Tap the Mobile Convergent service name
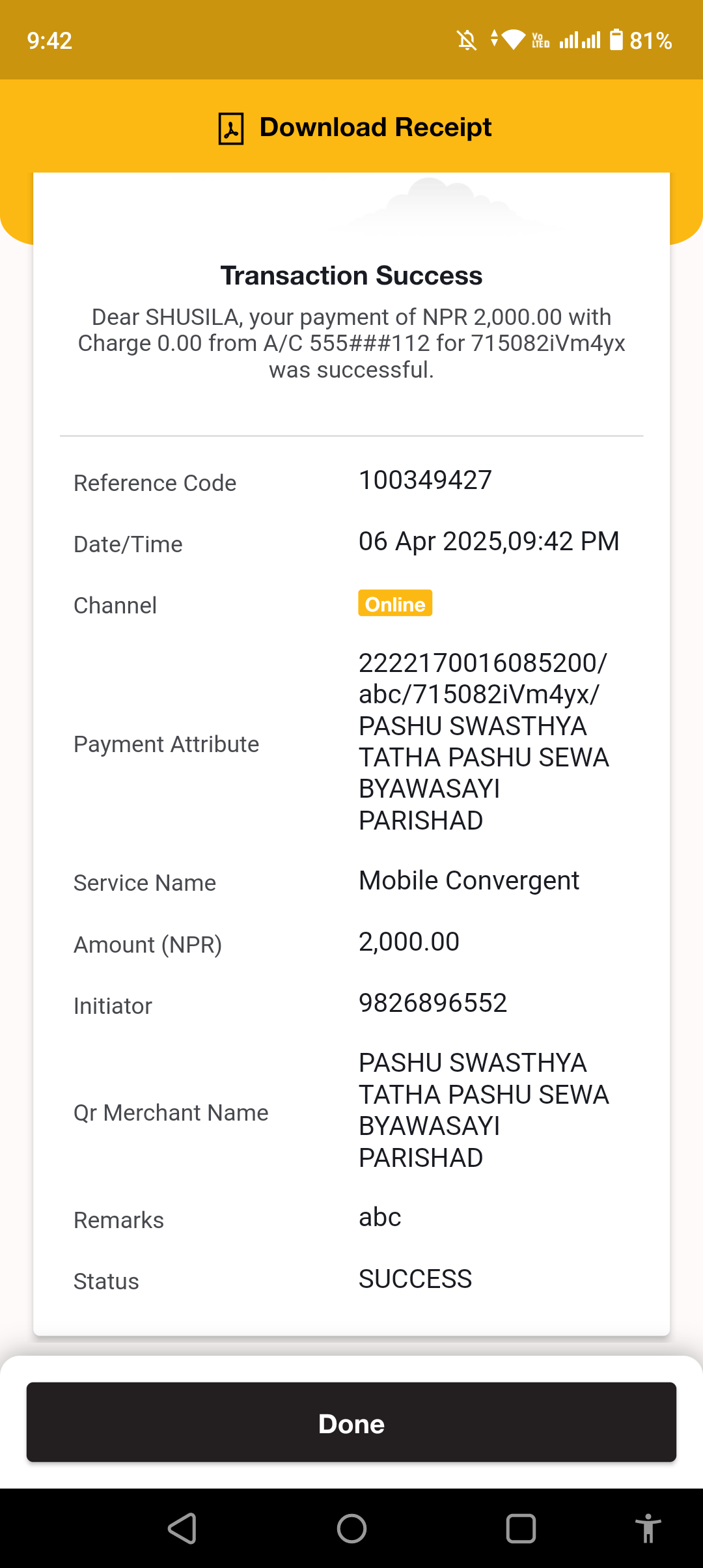 [469, 881]
